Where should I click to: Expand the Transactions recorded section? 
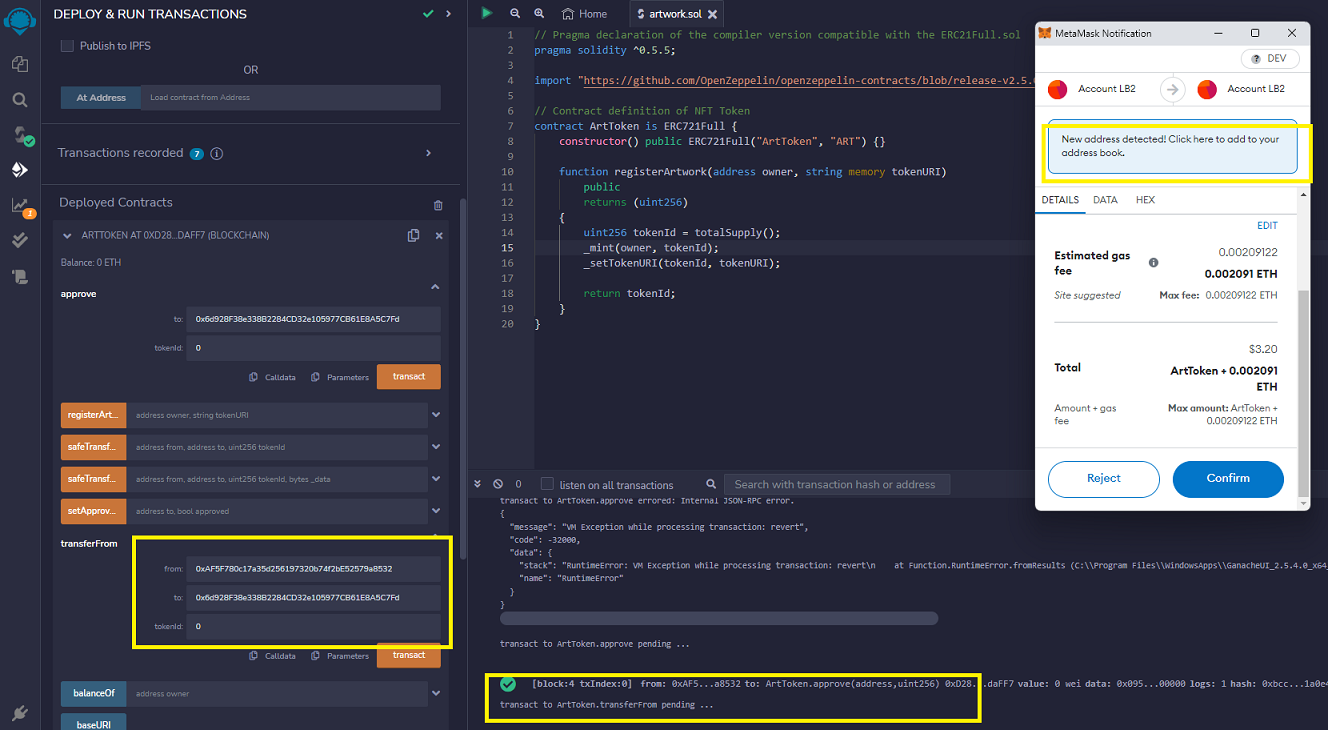coord(428,153)
